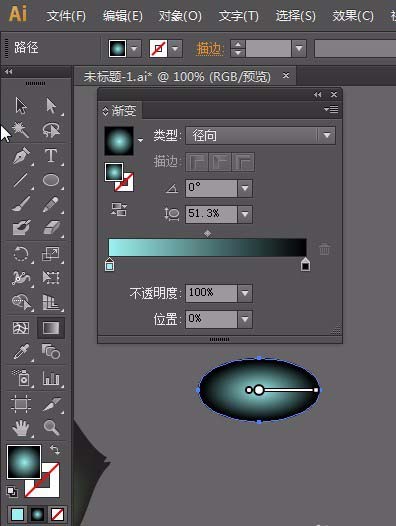396x526 pixels.
Task: Open the gradient panel flyout menu
Action: coord(331,109)
